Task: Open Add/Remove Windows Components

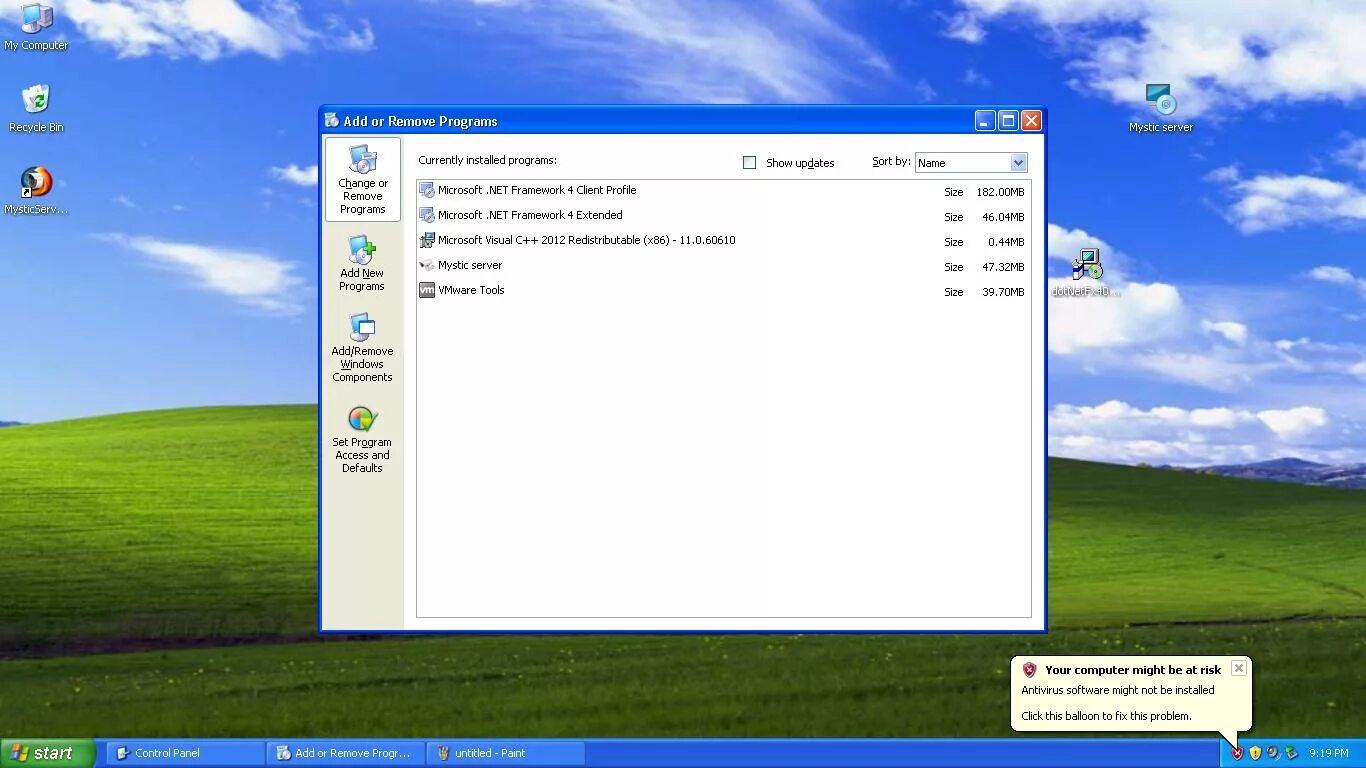Action: (362, 347)
